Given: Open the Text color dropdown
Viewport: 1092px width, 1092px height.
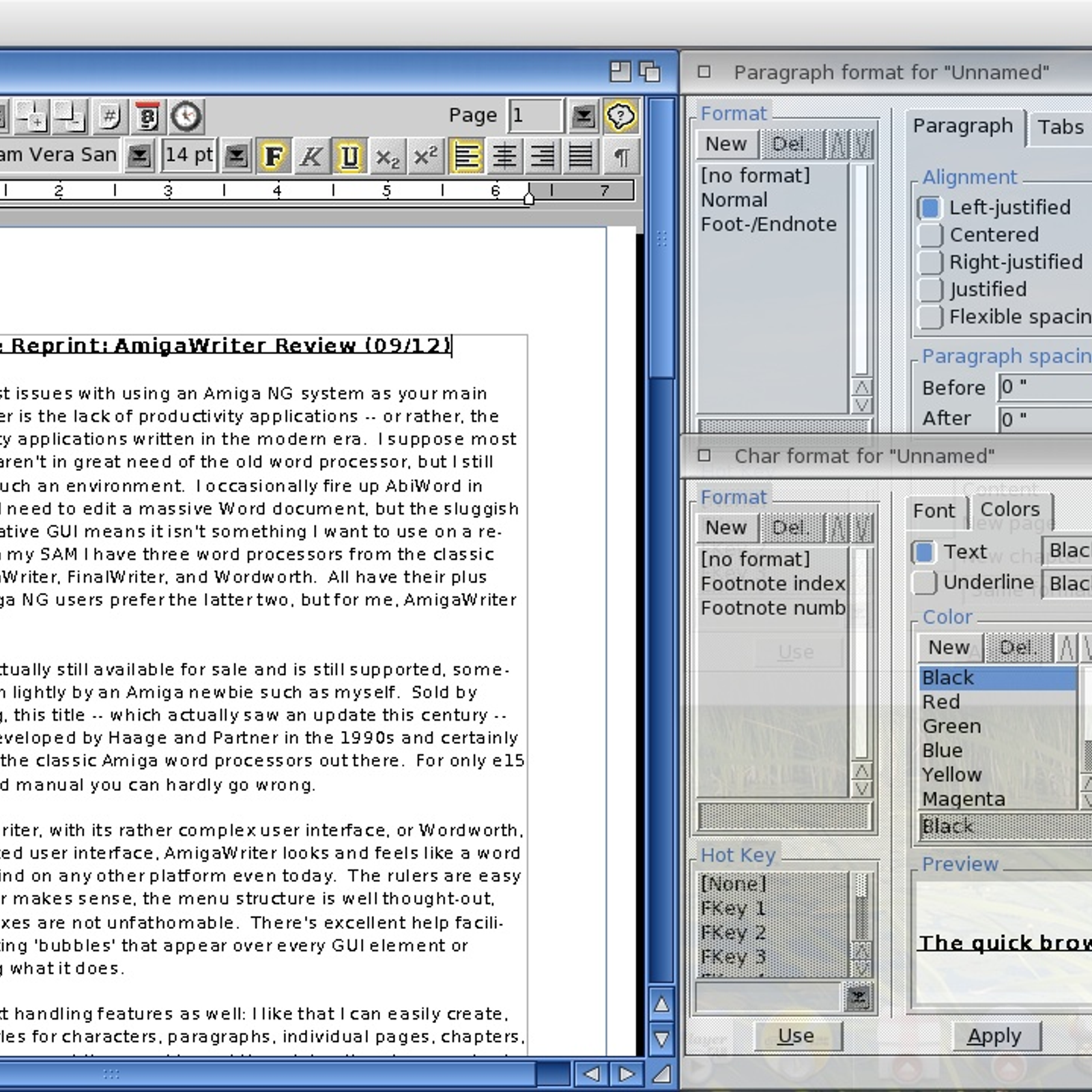Looking at the screenshot, I should point(1067,551).
